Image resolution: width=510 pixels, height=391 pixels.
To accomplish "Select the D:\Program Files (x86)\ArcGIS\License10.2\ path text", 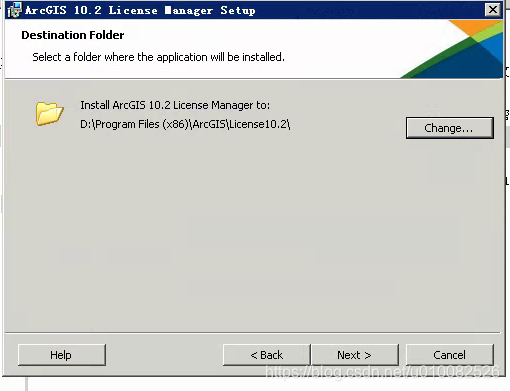I will (x=185, y=124).
